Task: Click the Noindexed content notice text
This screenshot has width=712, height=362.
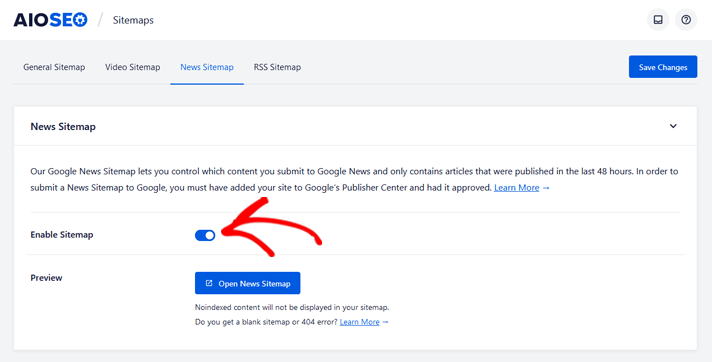Action: coord(292,307)
